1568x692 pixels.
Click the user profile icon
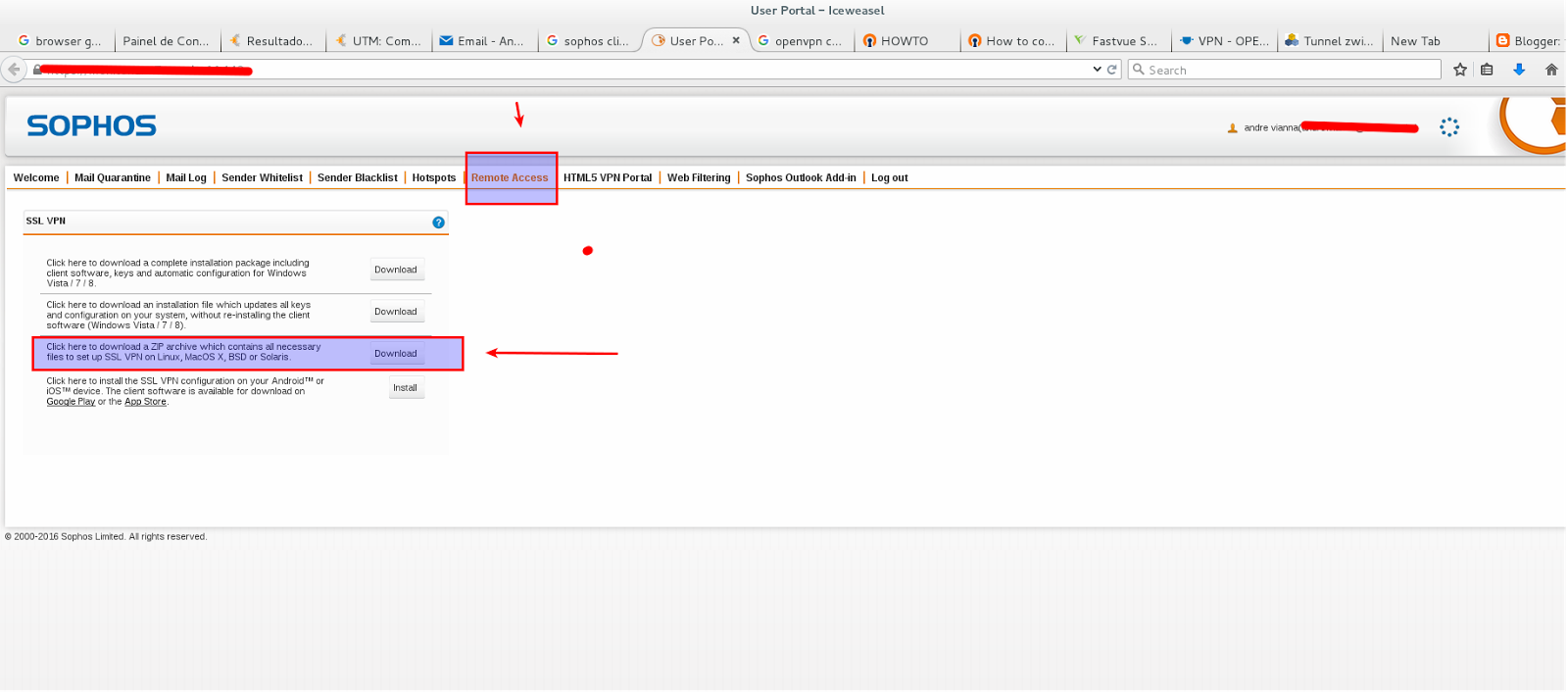click(x=1232, y=128)
